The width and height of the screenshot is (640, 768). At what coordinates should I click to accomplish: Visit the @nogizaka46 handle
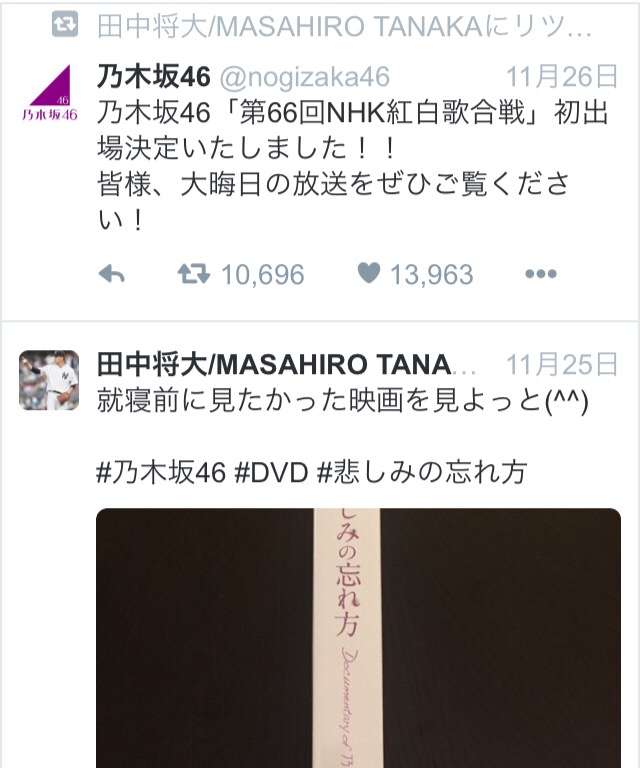pos(305,77)
